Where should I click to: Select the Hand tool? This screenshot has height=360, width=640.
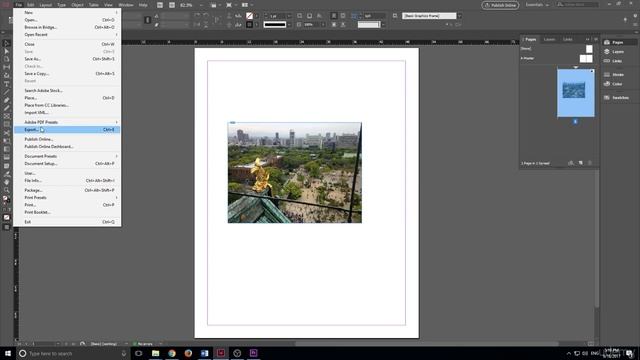6,182
